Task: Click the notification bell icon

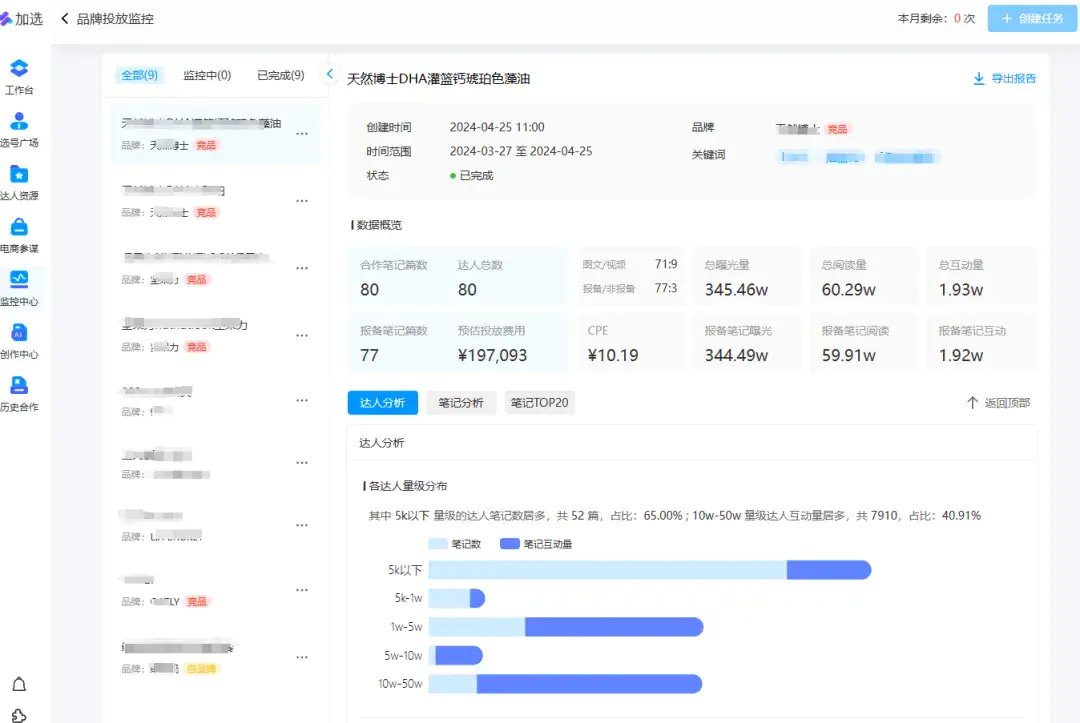Action: (x=19, y=684)
